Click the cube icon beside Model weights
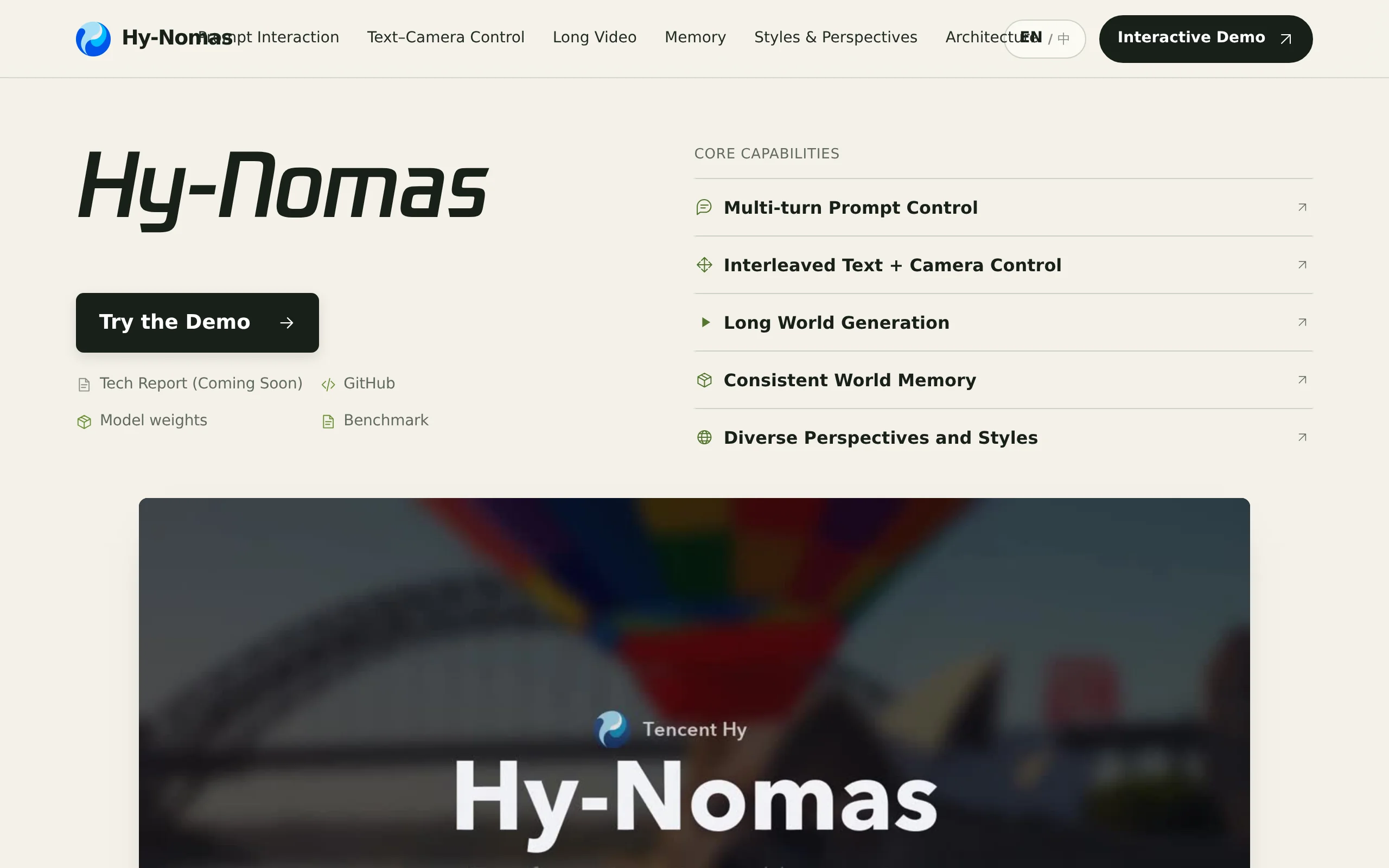The width and height of the screenshot is (1389, 868). point(84,422)
